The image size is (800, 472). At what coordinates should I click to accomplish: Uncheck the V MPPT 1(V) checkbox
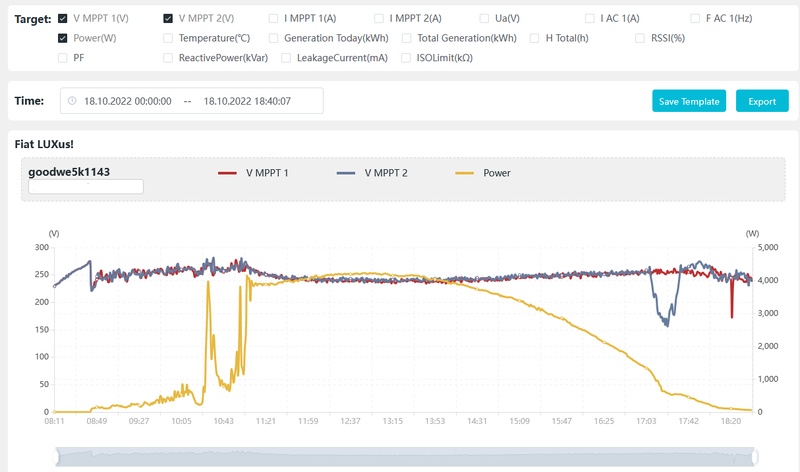[63, 18]
